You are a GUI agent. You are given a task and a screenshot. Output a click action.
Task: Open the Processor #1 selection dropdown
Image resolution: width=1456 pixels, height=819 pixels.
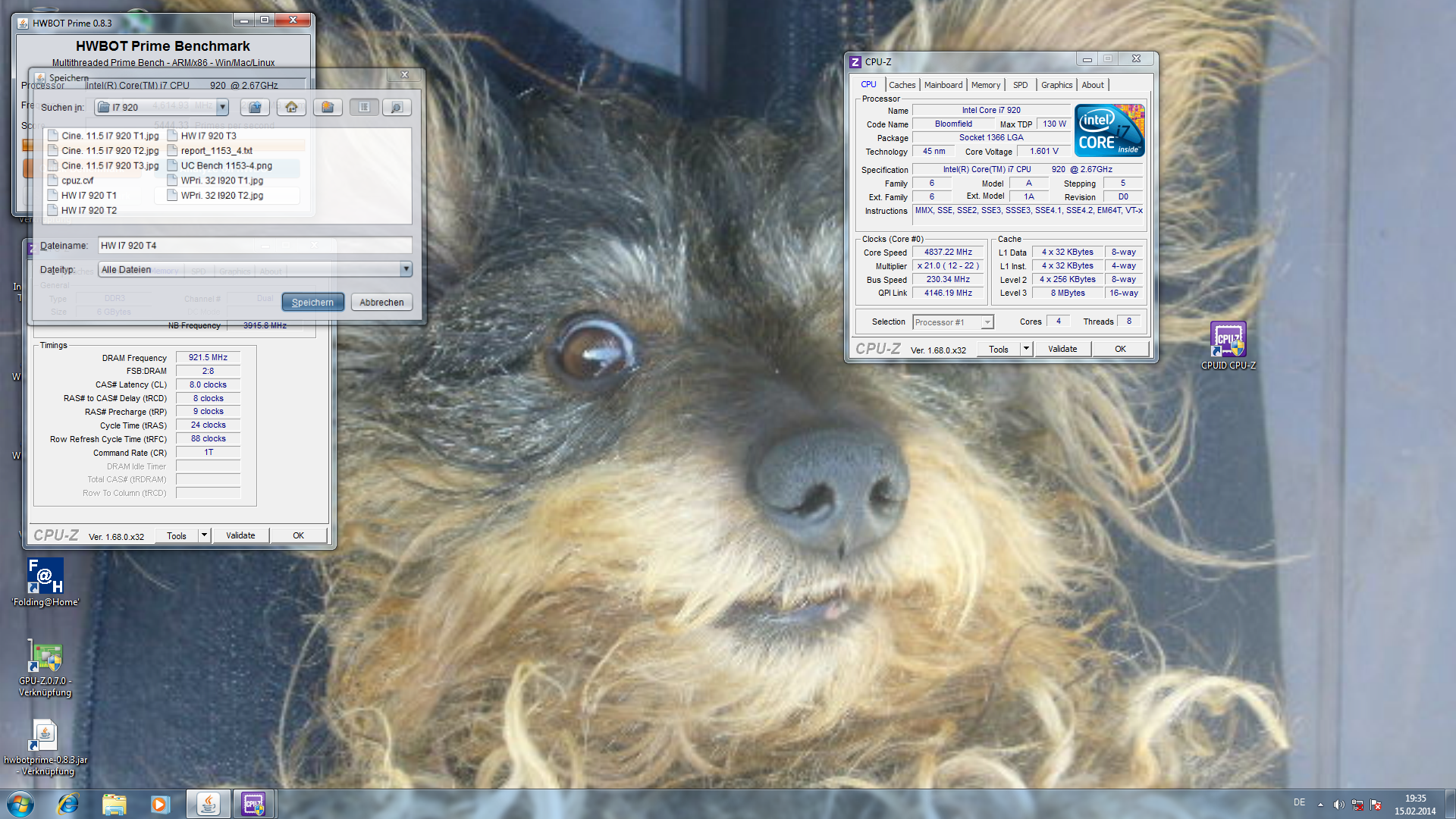coord(953,322)
